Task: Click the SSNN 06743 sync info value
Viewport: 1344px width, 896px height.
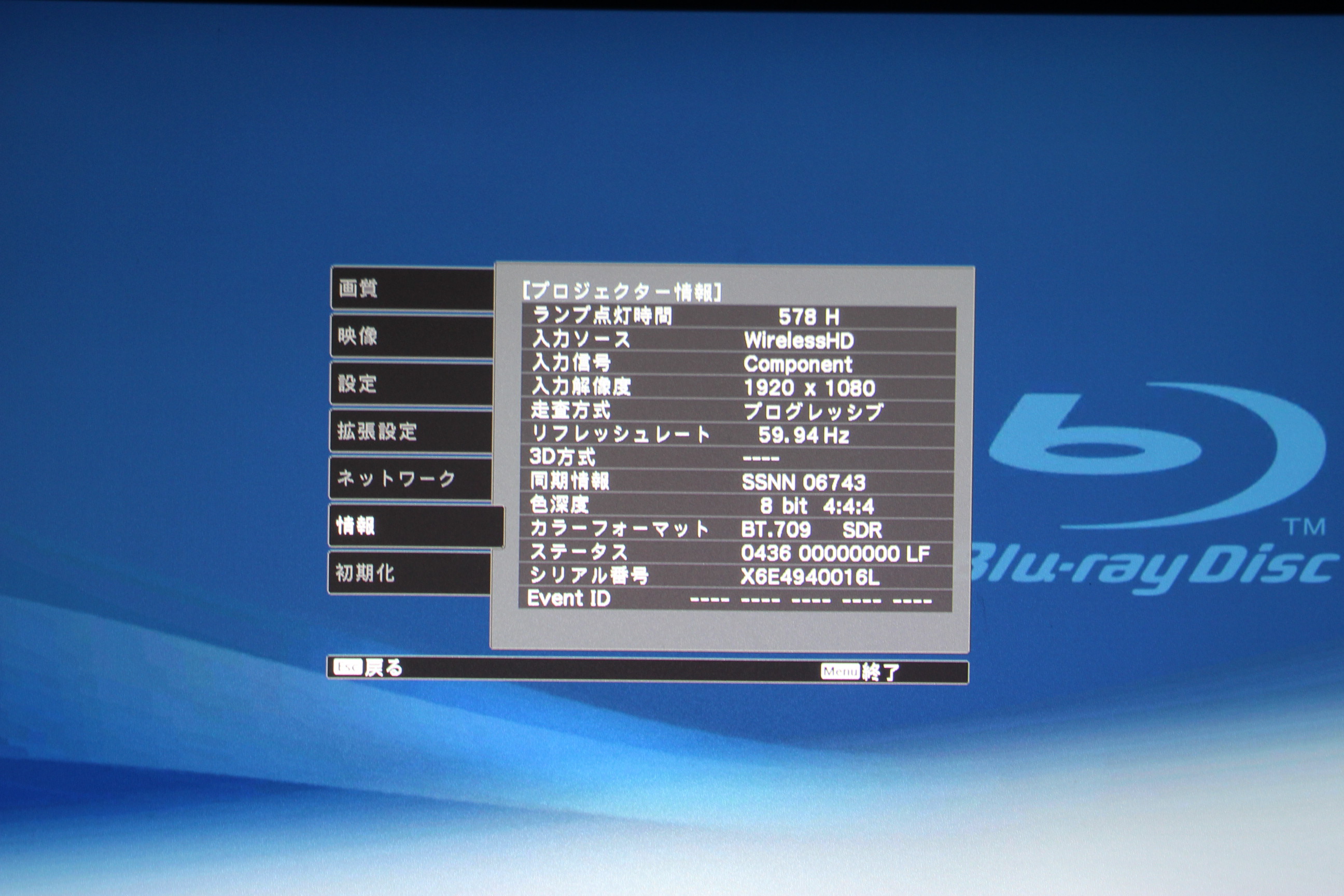Action: [x=803, y=483]
